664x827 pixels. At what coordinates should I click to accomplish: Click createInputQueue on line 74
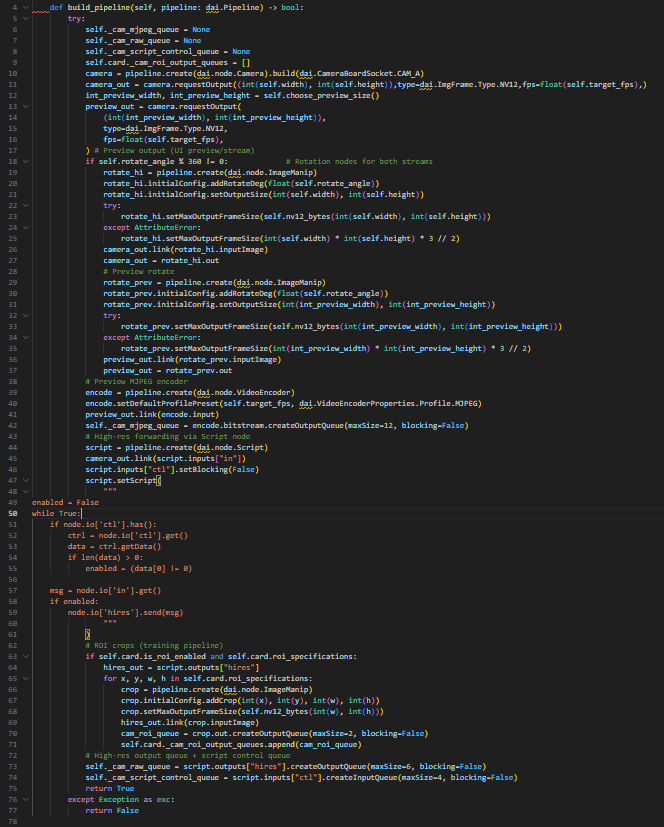tap(363, 777)
